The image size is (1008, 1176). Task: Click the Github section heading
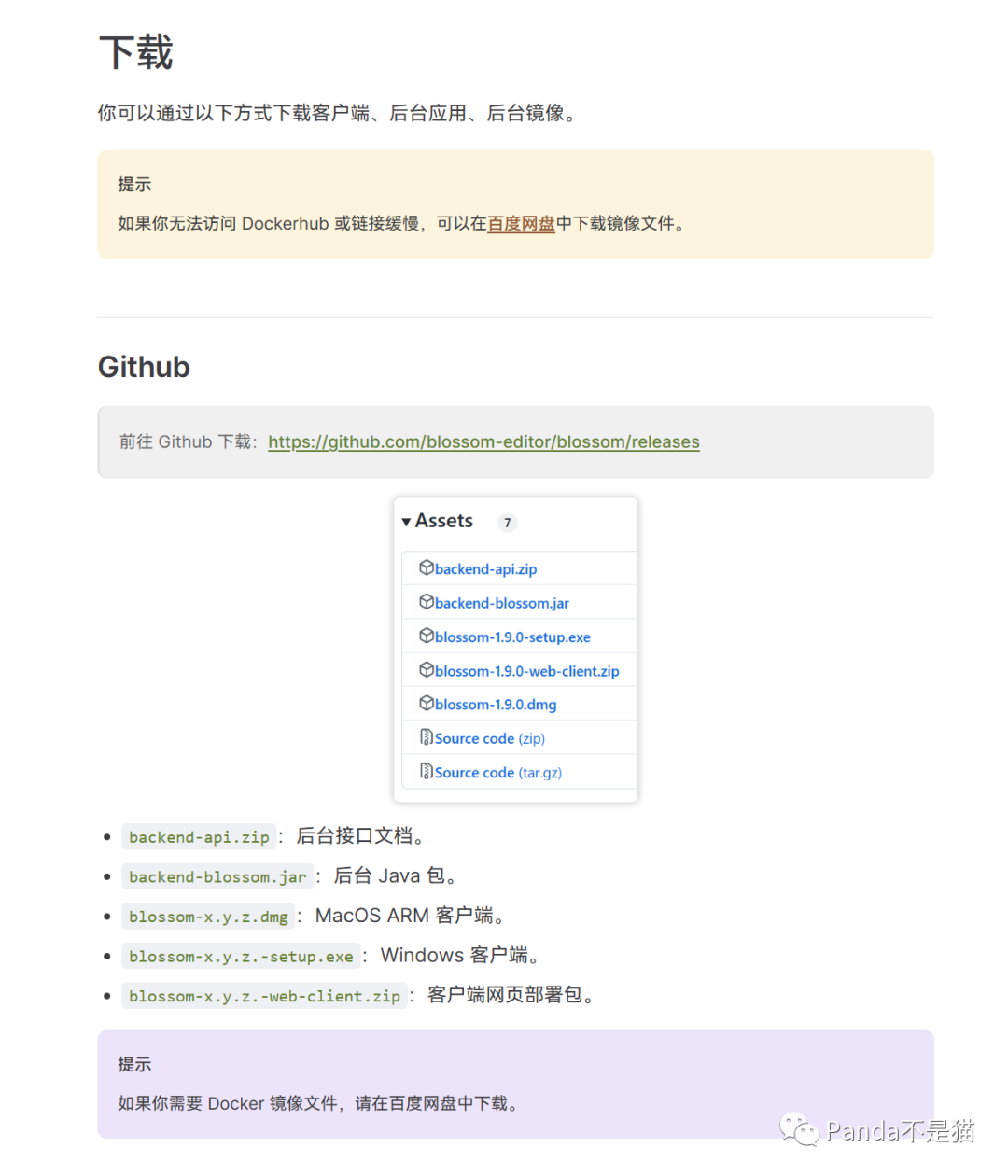coord(144,367)
